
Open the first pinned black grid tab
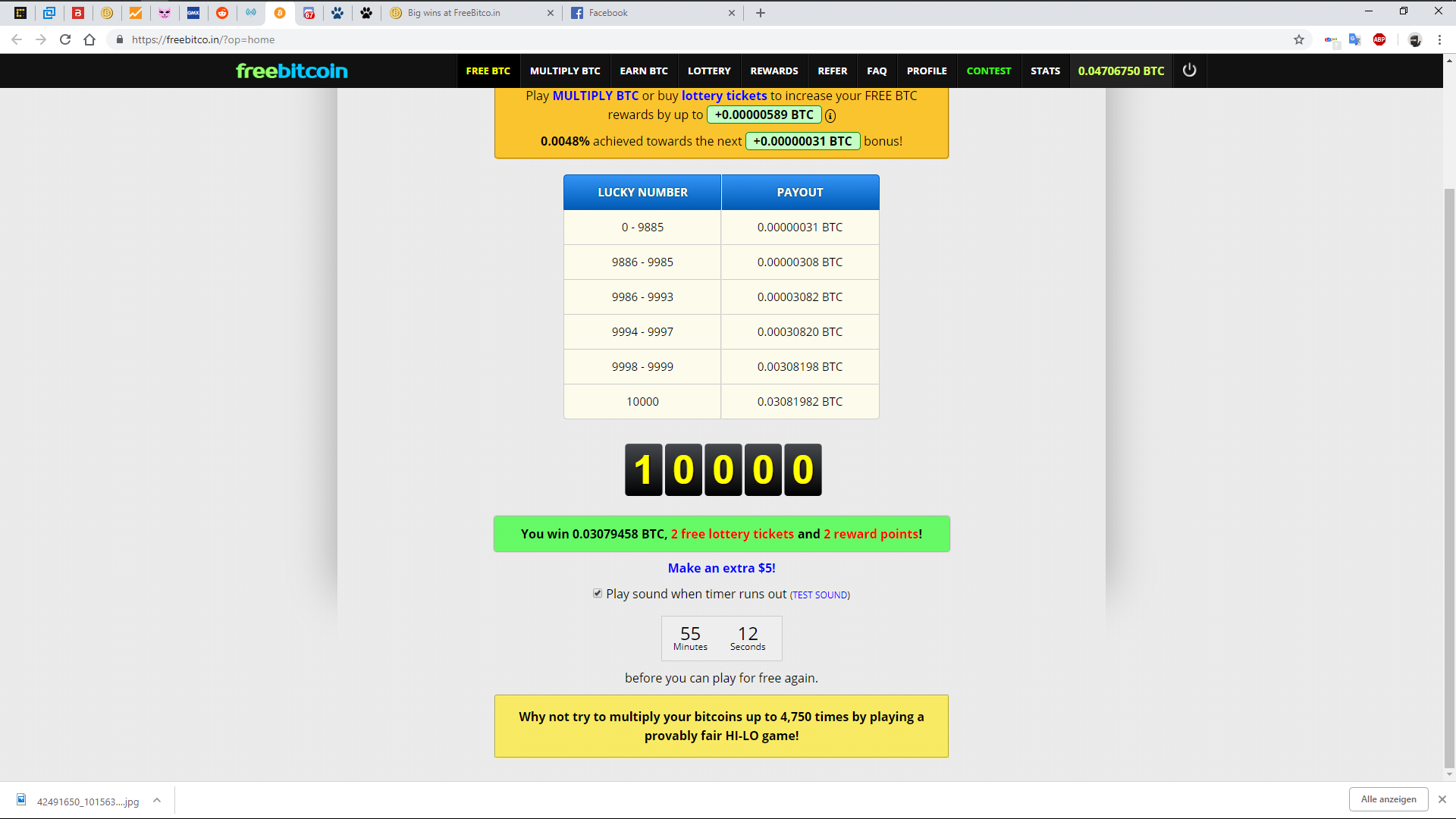pyautogui.click(x=20, y=13)
